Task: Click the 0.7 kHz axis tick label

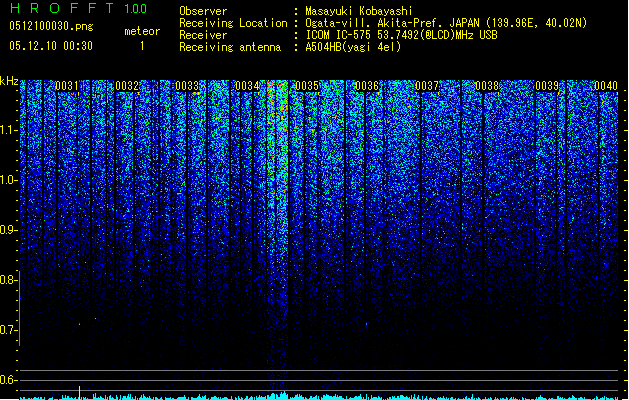Action: pos(9,330)
